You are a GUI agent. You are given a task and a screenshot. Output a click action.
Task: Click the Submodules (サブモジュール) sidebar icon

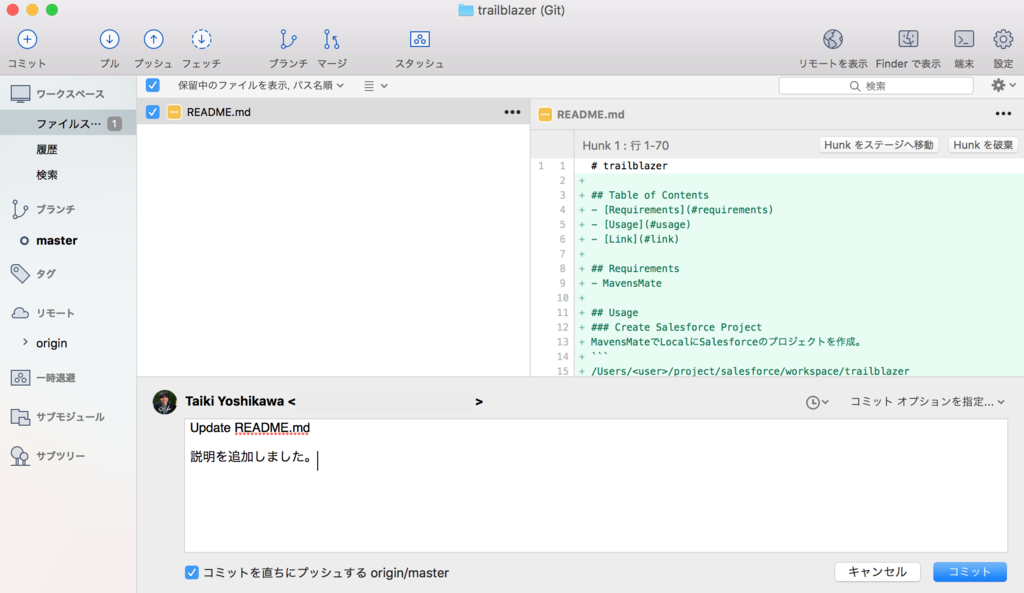[20, 417]
